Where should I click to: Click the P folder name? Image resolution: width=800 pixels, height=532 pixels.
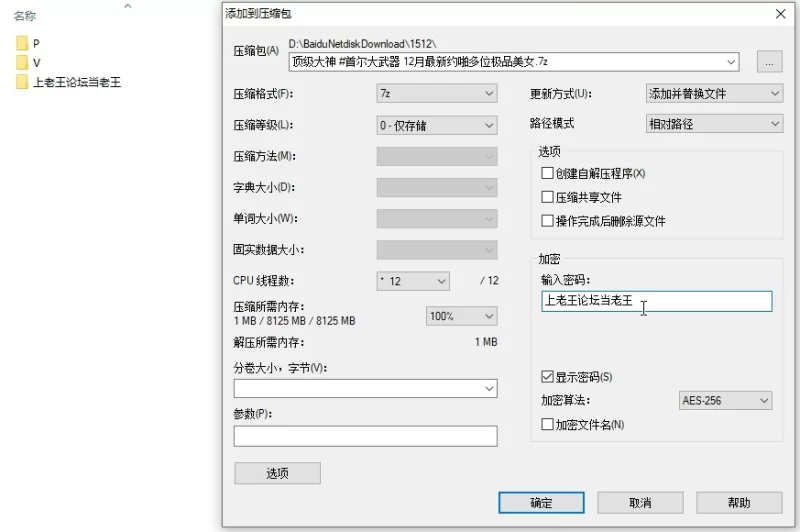[36, 43]
